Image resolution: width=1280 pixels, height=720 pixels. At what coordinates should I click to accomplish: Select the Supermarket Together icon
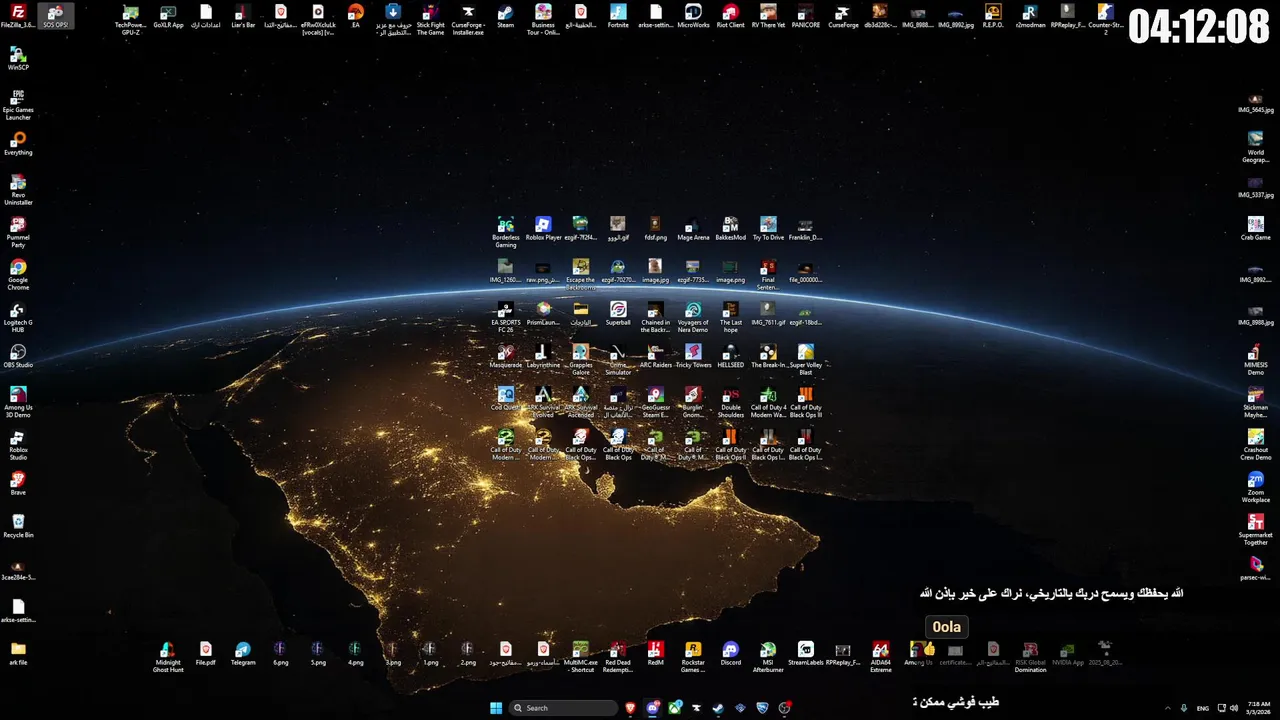(x=1256, y=530)
